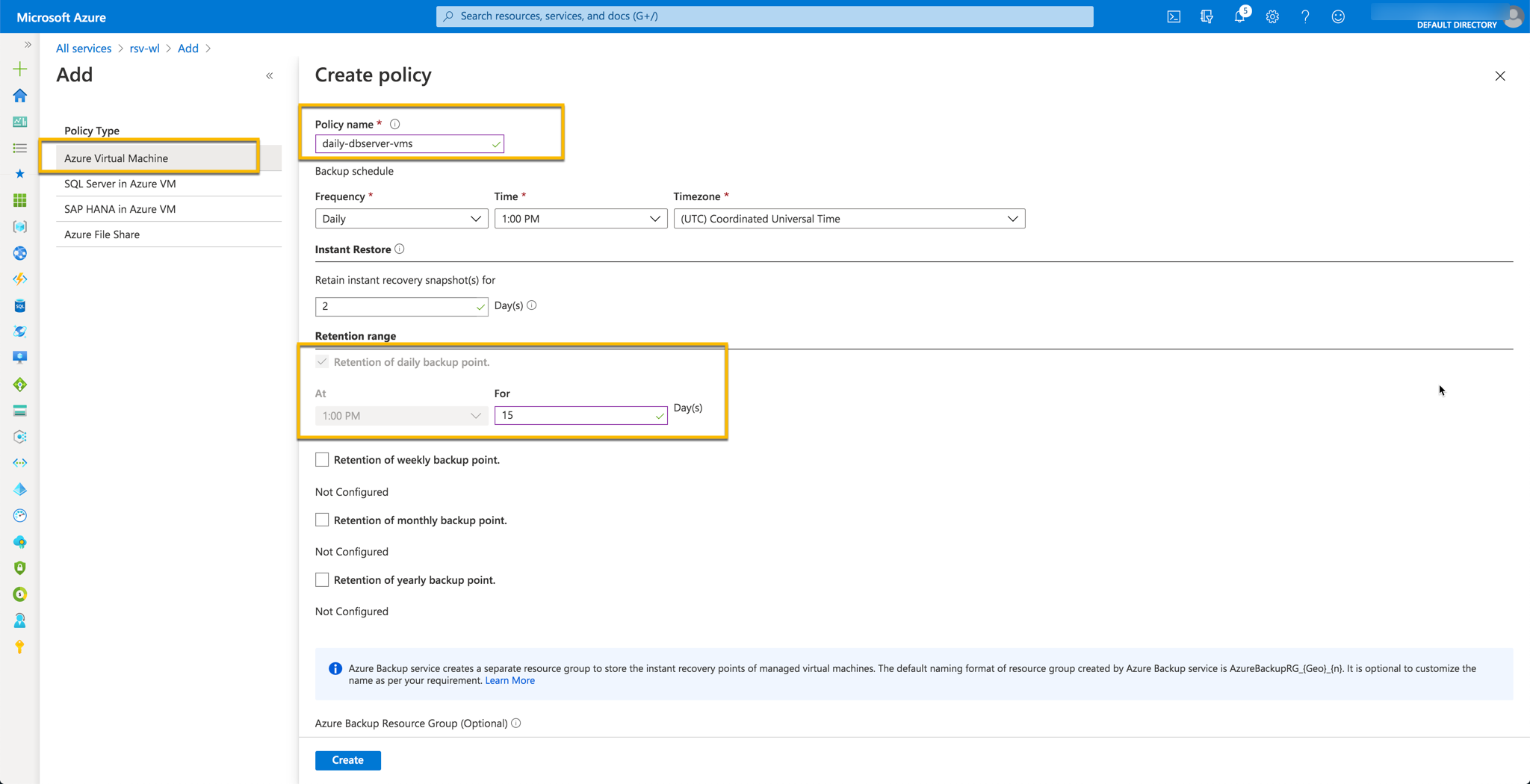Open the backup Time dropdown showing 1:00 PM

[580, 219]
